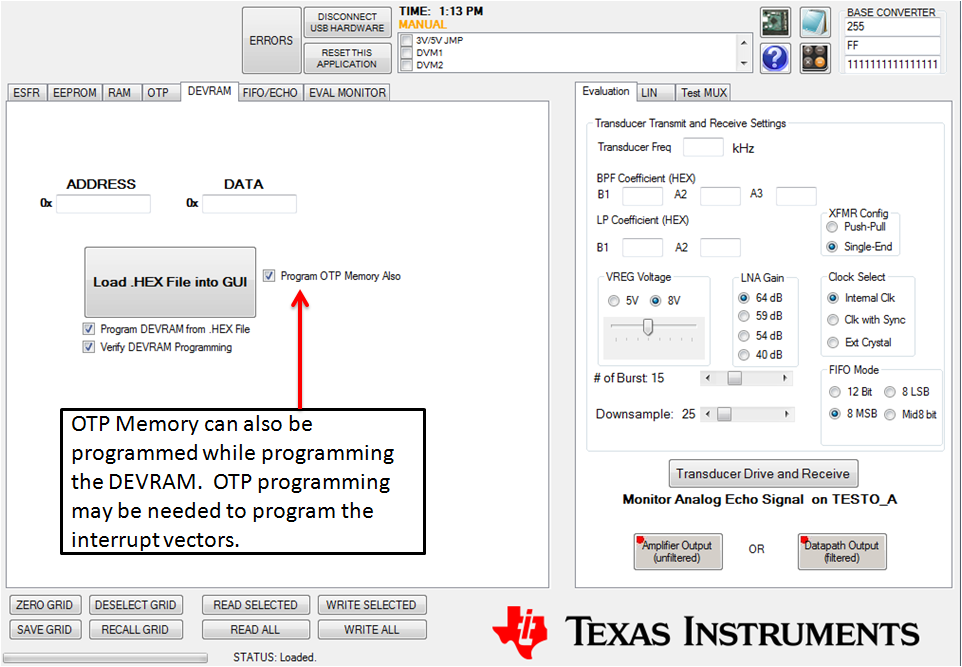Image resolution: width=962 pixels, height=667 pixels.
Task: Select the 5V VREG voltage option
Action: (x=613, y=300)
